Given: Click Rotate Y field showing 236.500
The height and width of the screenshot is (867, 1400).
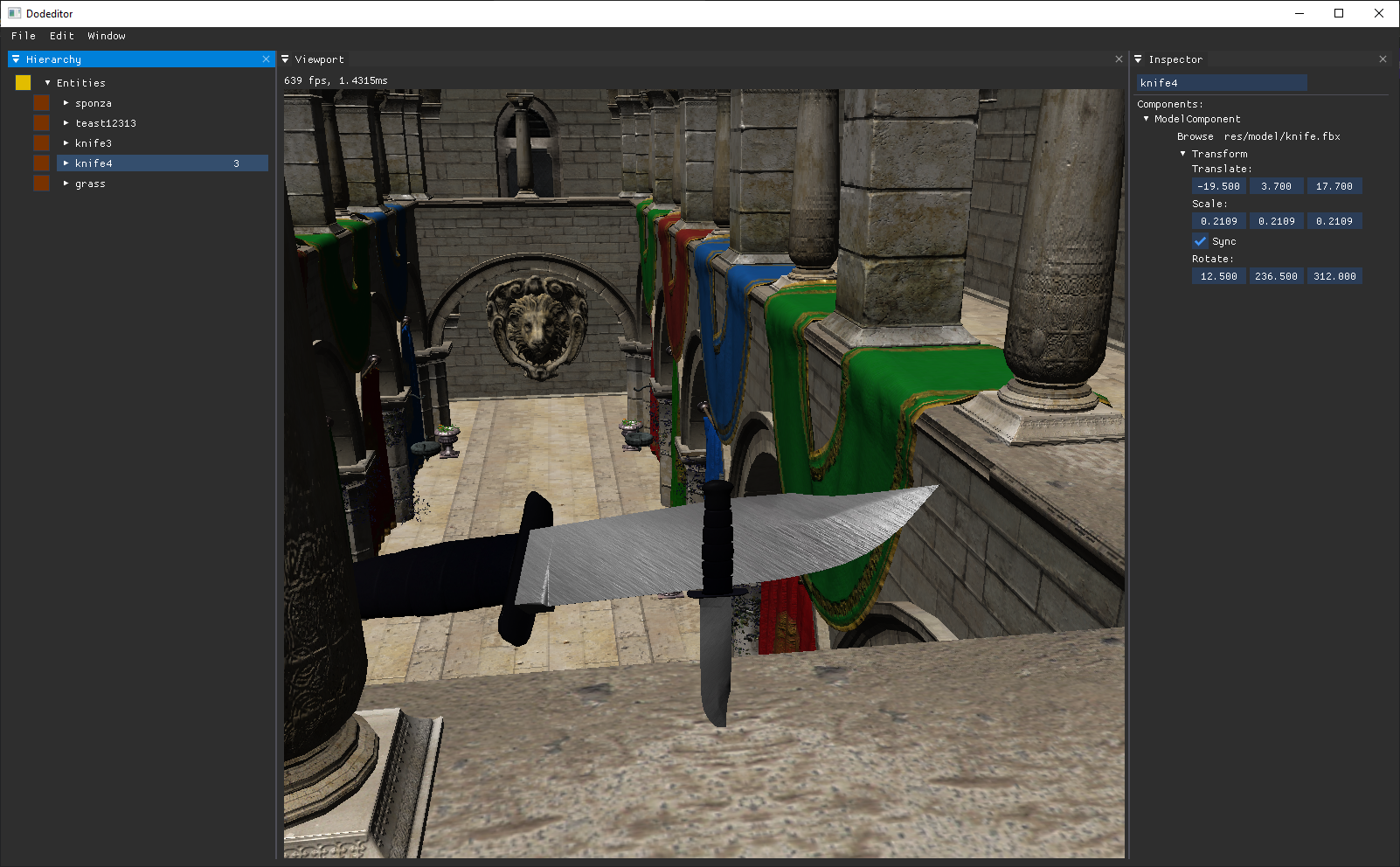Looking at the screenshot, I should [x=1276, y=276].
